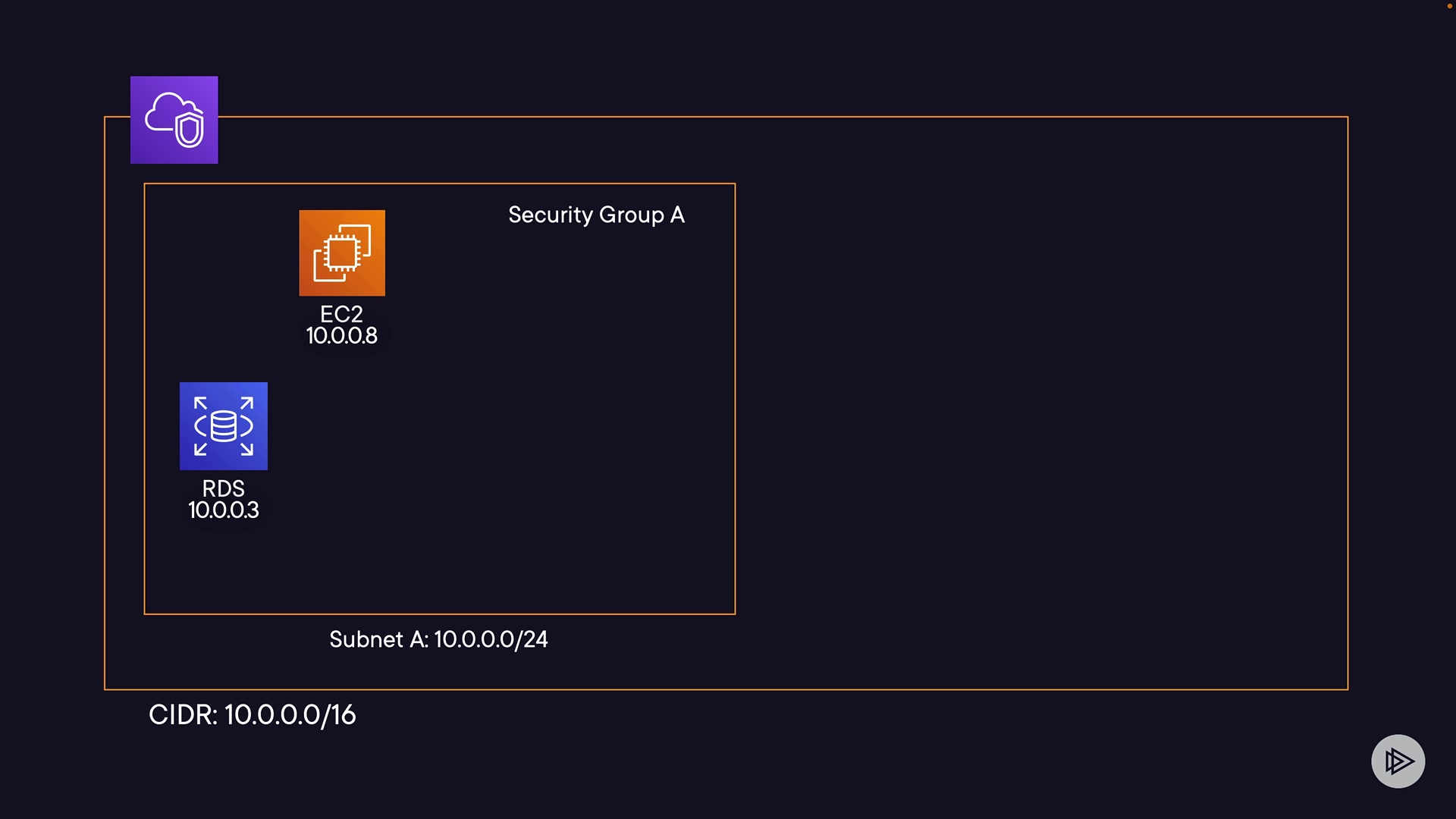This screenshot has width=1456, height=819.
Task: Click the bottom-left arrow in the RDS icon
Action: tap(201, 449)
